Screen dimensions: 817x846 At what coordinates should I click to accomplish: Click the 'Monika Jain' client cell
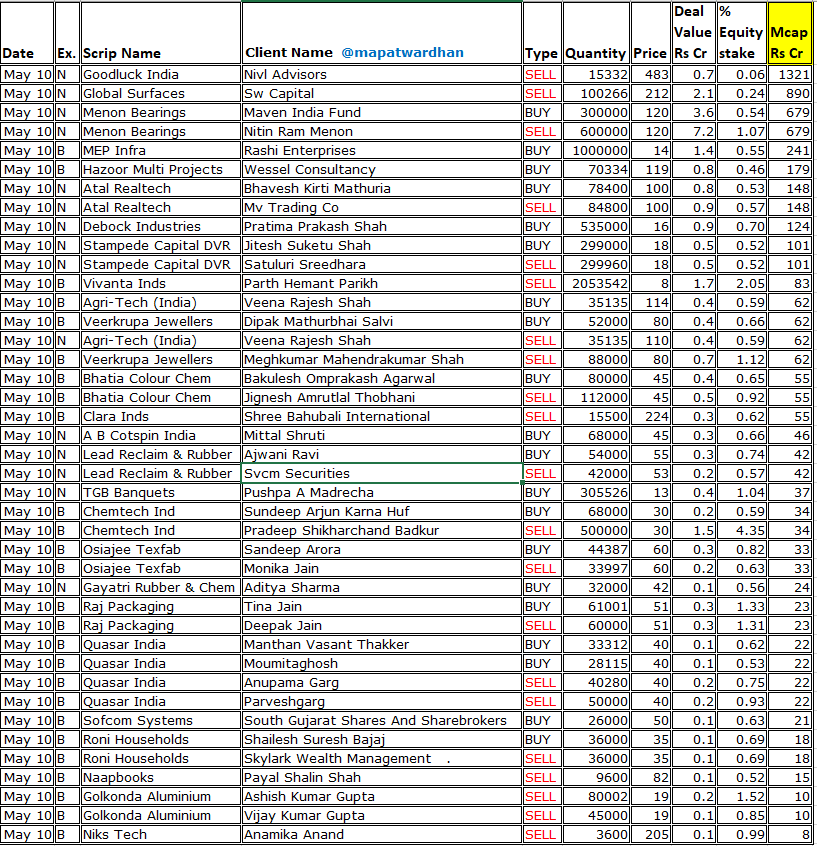coord(382,569)
